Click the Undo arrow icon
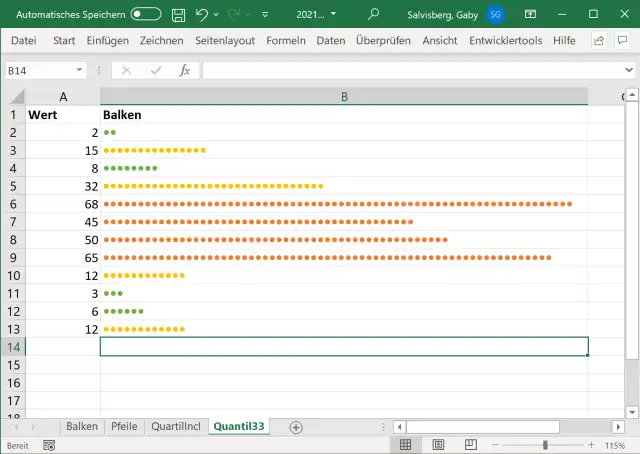This screenshot has height=454, width=640. 201,15
